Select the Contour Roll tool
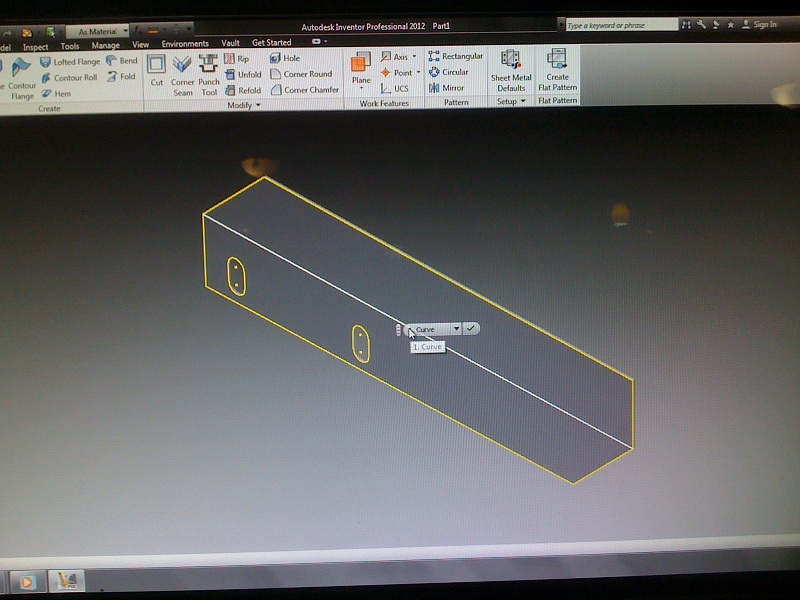Screen dimensions: 800x600 click(69, 78)
